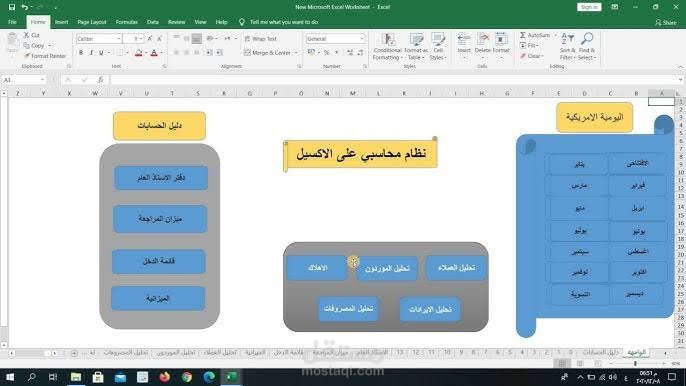The height and width of the screenshot is (386, 686).
Task: Open the Merge & Center dropdown arrow
Action: click(x=297, y=53)
